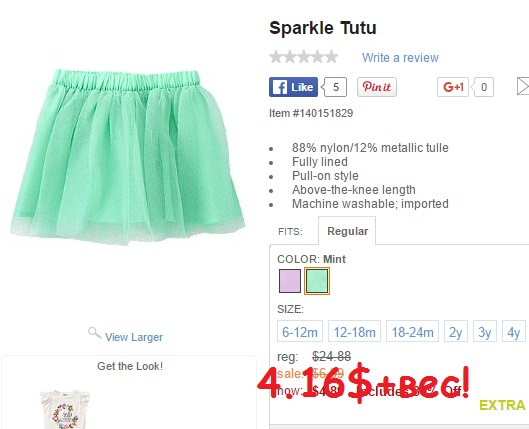This screenshot has width=529, height=429.
Task: Click the email envelope icon
Action: click(x=523, y=86)
